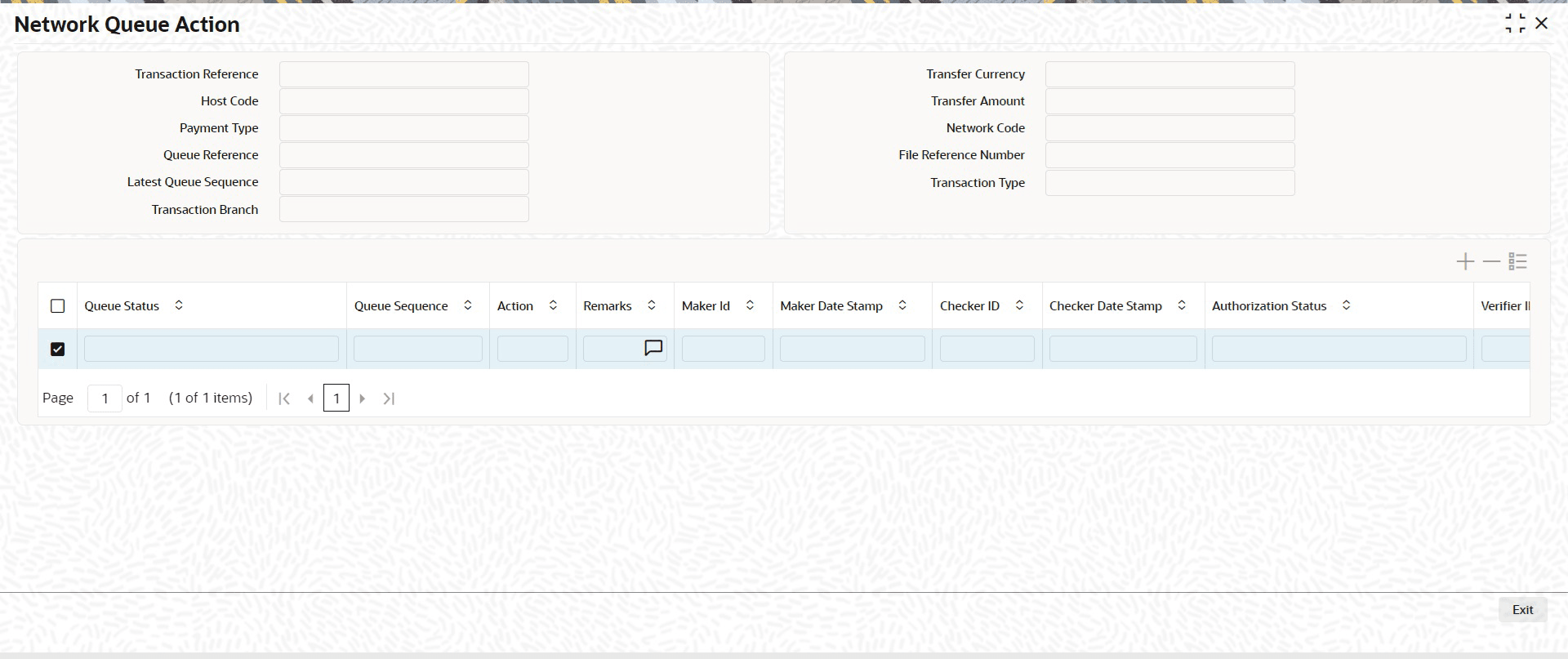Click the Checker Date Stamp row cell
This screenshot has width=1568, height=659.
[x=1124, y=349]
